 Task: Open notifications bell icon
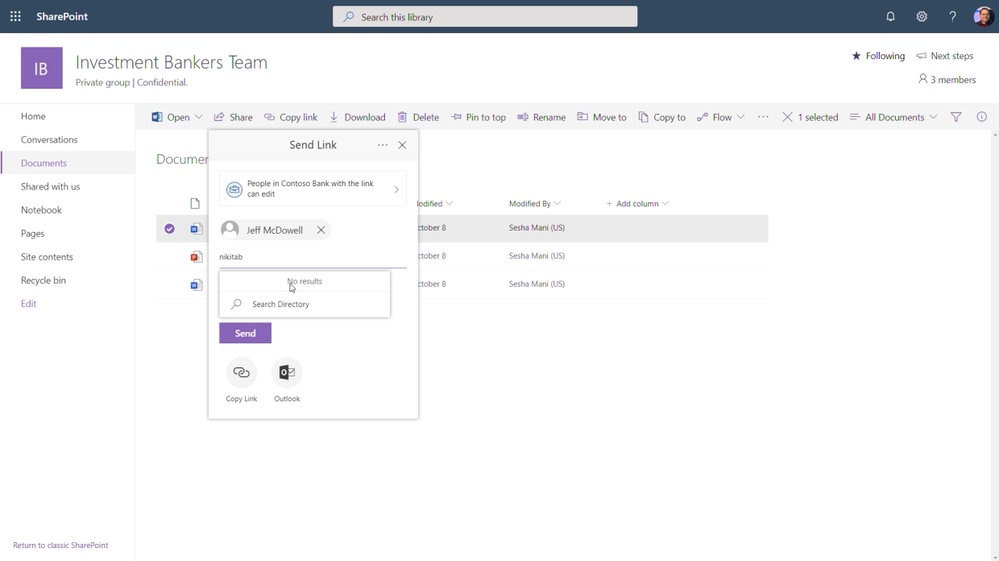pyautogui.click(x=890, y=17)
